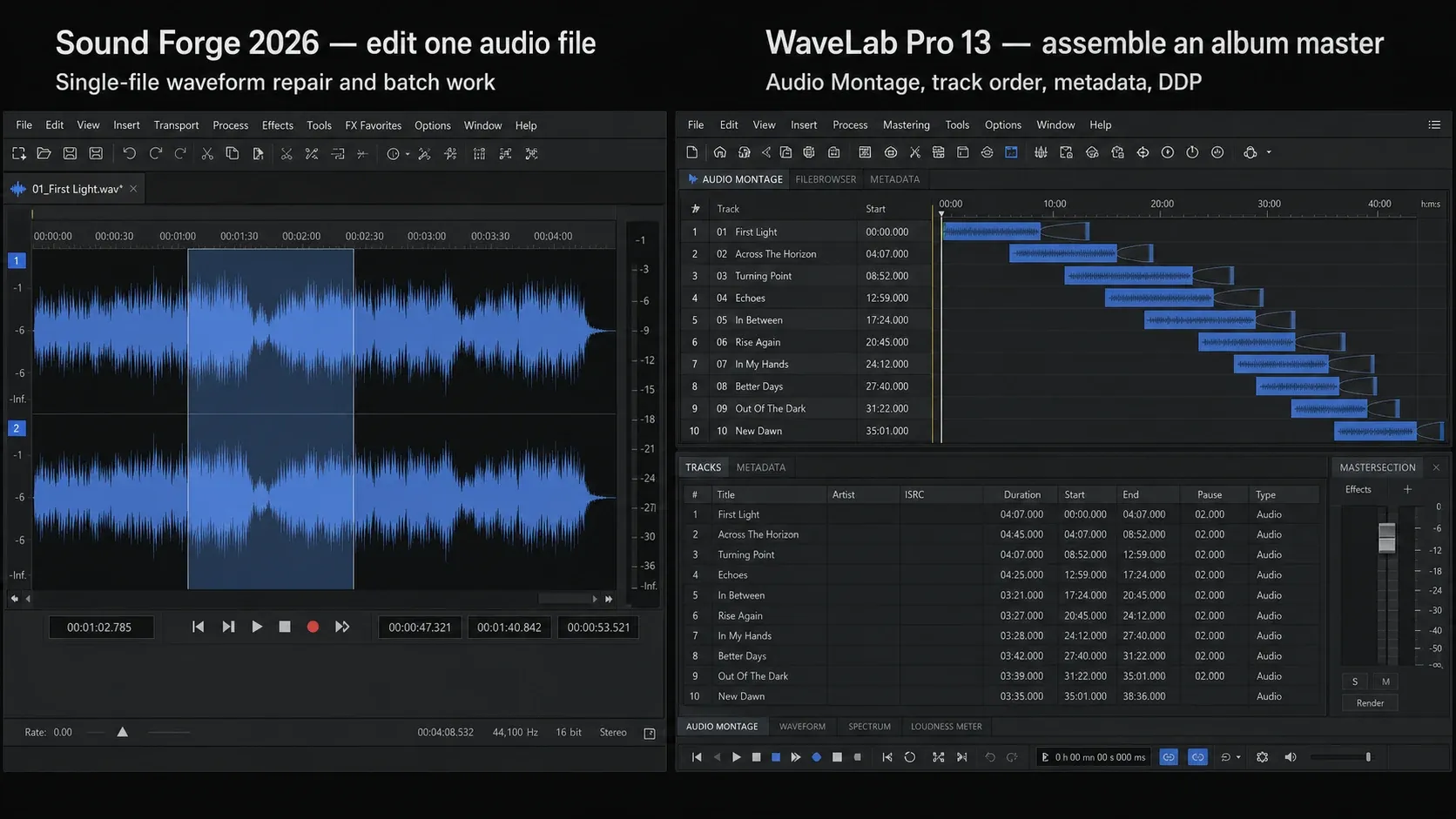
Task: Toggle Mute M button in Master Section
Action: click(1385, 681)
